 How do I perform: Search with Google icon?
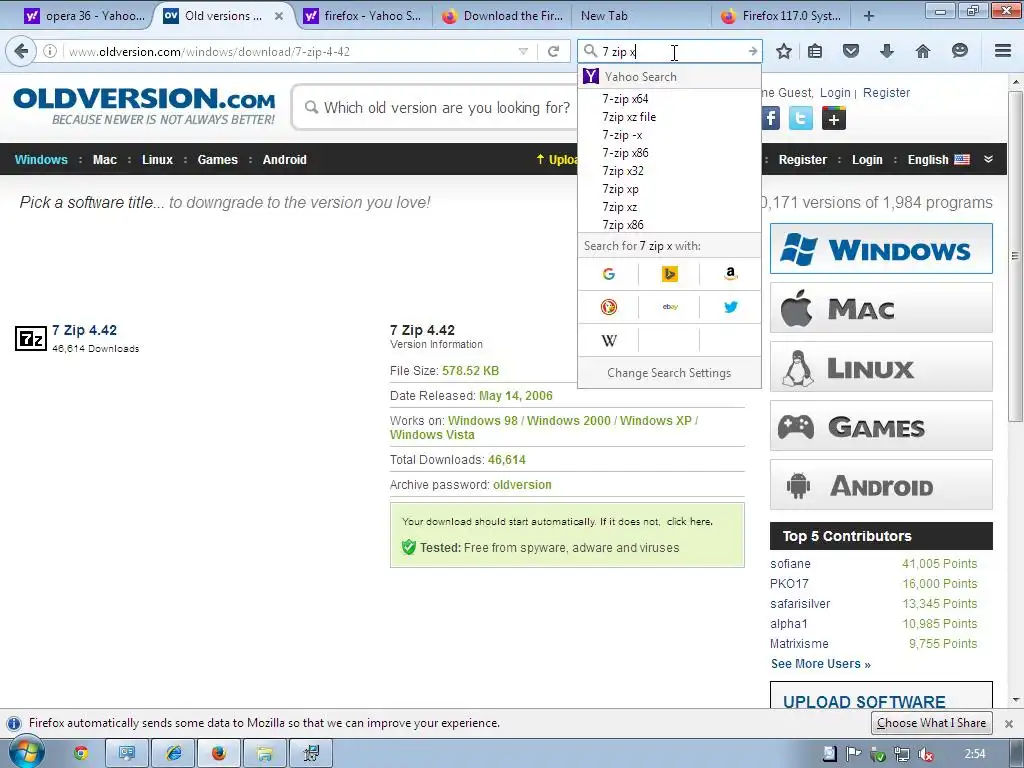coord(609,274)
